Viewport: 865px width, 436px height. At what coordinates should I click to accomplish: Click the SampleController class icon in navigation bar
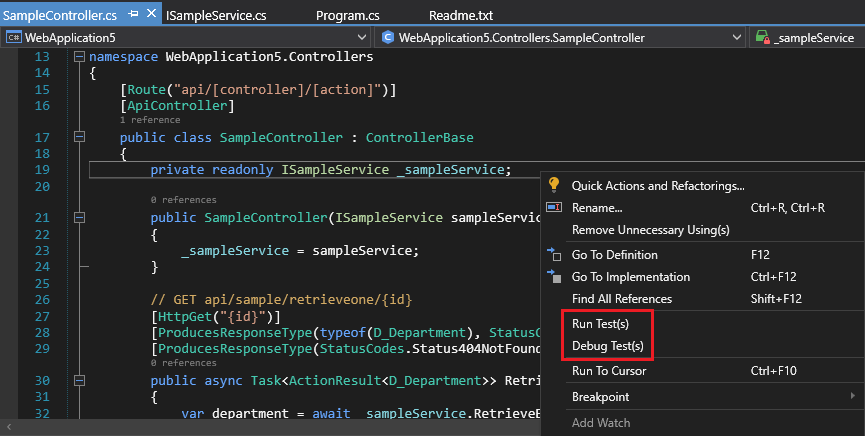[x=387, y=38]
